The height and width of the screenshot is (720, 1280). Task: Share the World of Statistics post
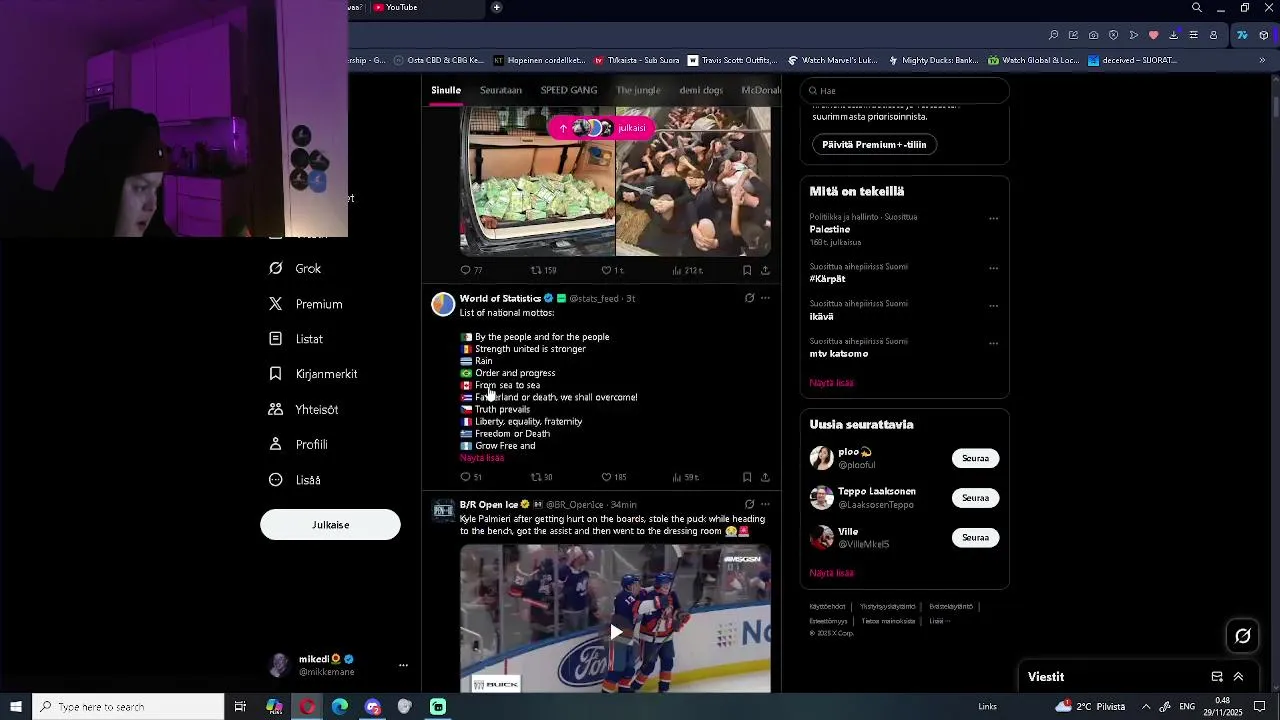click(x=765, y=477)
